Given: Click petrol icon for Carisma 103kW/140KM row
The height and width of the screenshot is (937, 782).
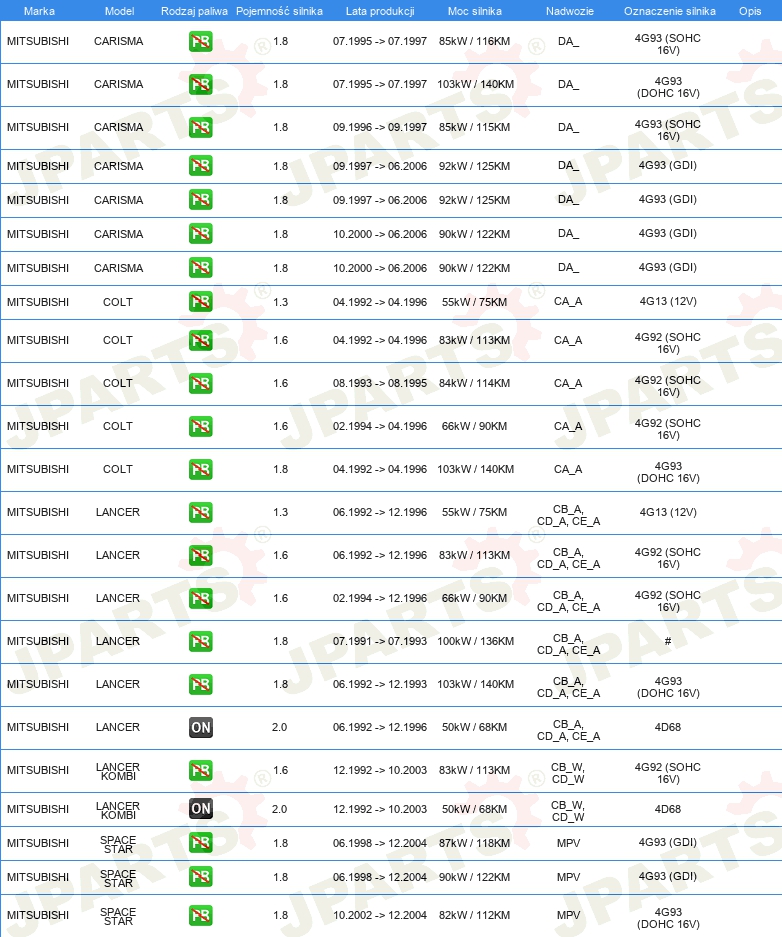Looking at the screenshot, I should (201, 84).
